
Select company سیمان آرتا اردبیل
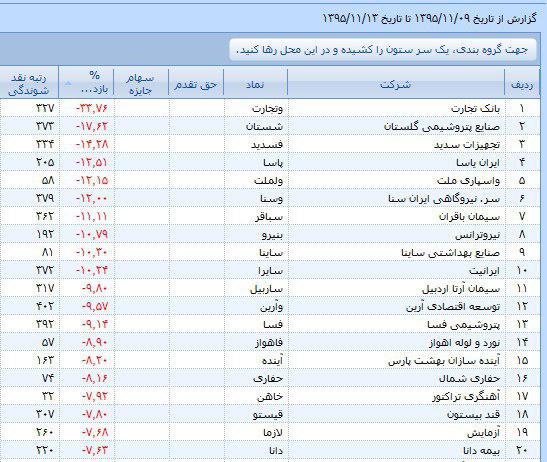pyautogui.click(x=461, y=289)
